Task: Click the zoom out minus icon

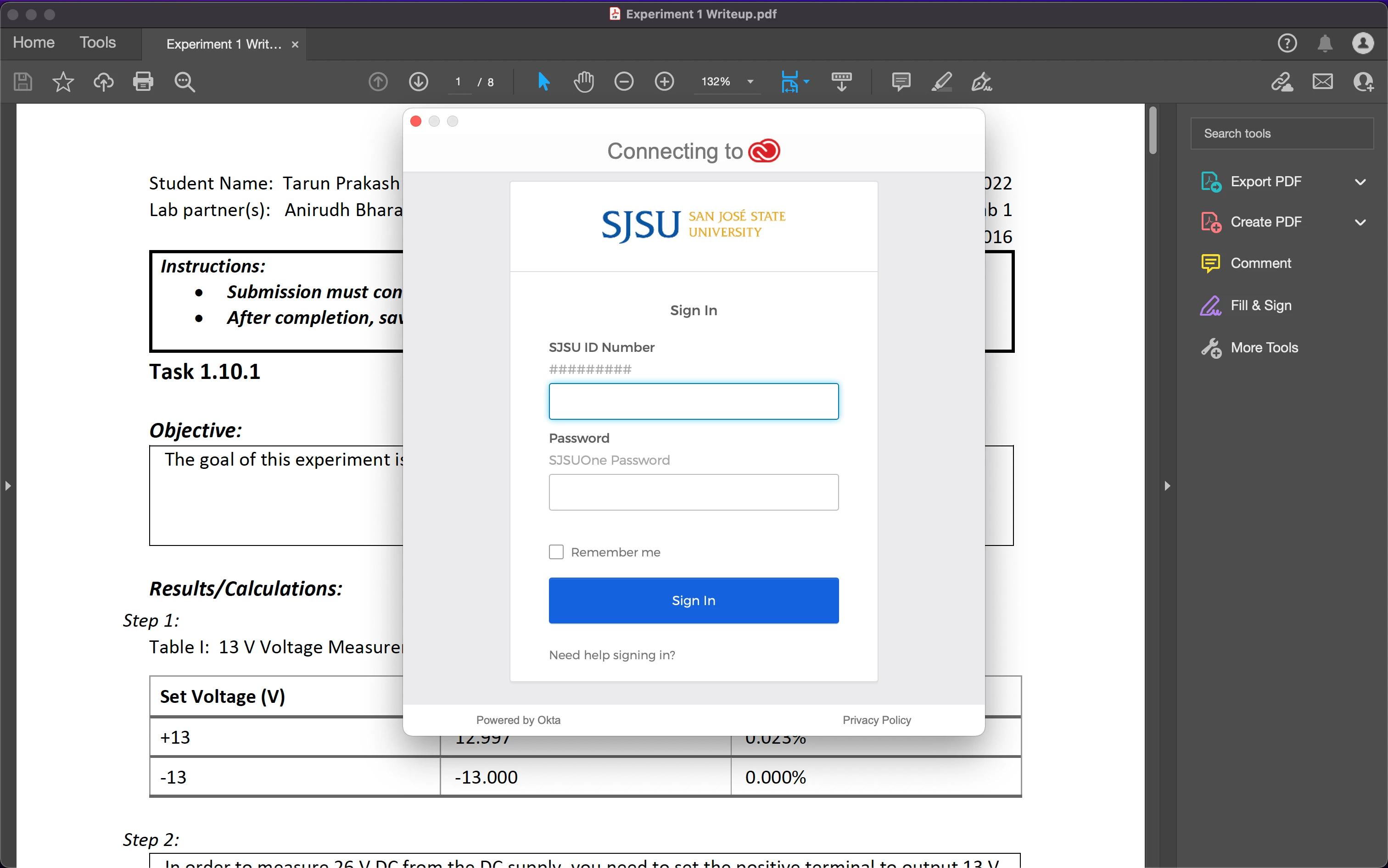Action: [x=624, y=82]
